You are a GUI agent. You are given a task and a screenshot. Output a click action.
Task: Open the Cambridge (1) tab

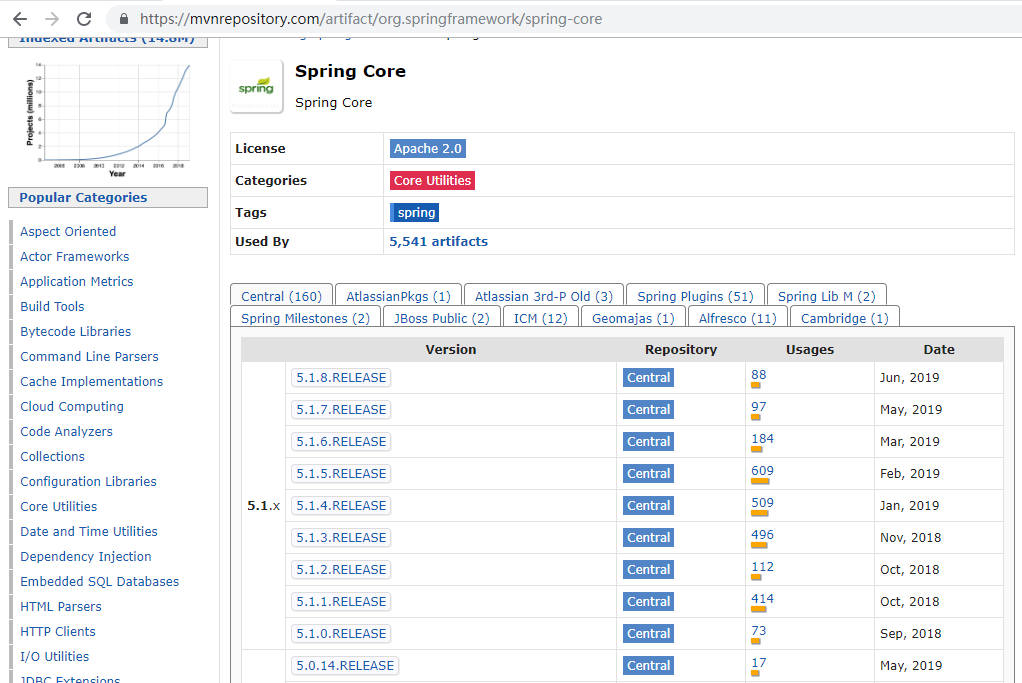click(845, 319)
